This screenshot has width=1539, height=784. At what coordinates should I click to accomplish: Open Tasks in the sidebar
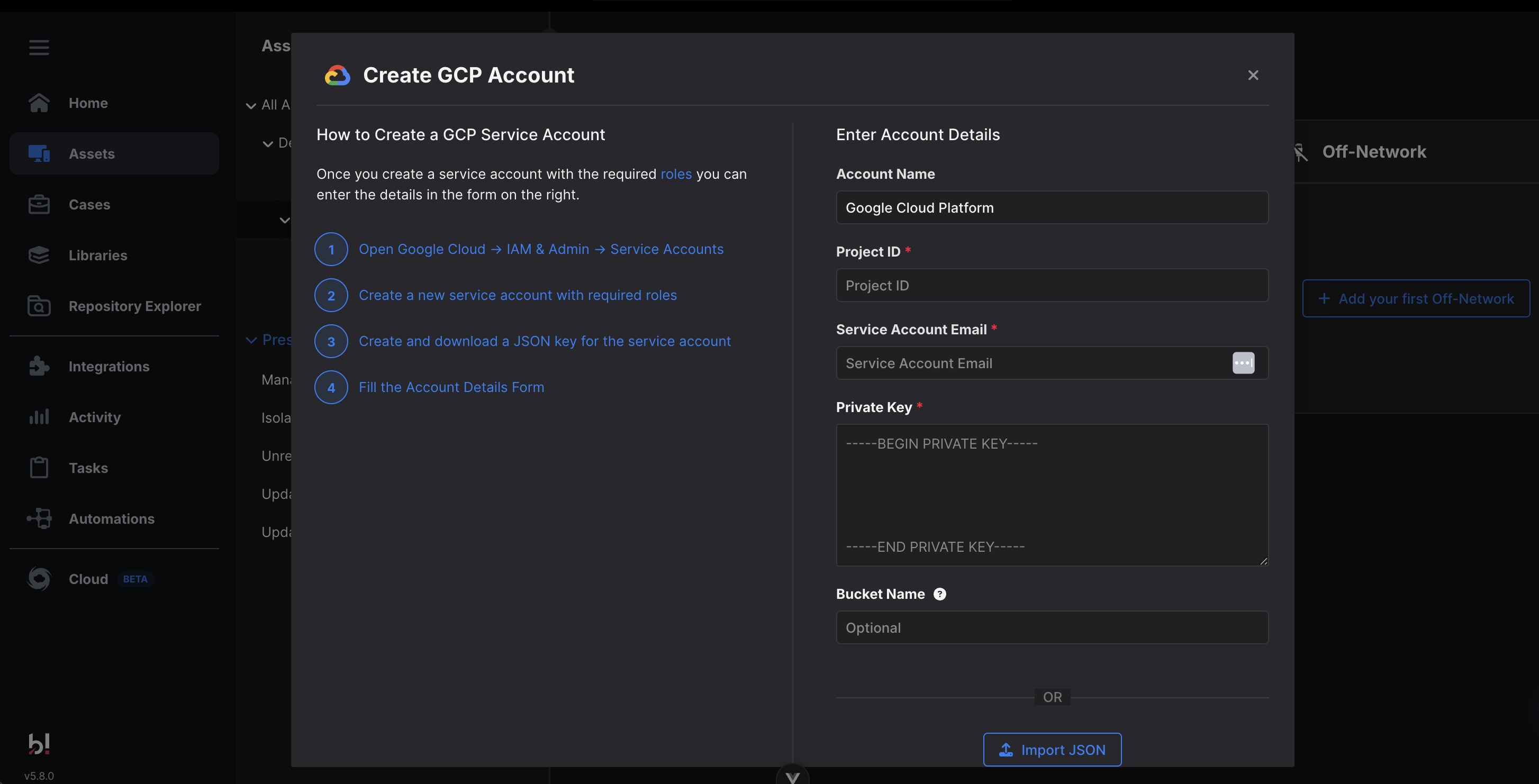click(x=88, y=468)
